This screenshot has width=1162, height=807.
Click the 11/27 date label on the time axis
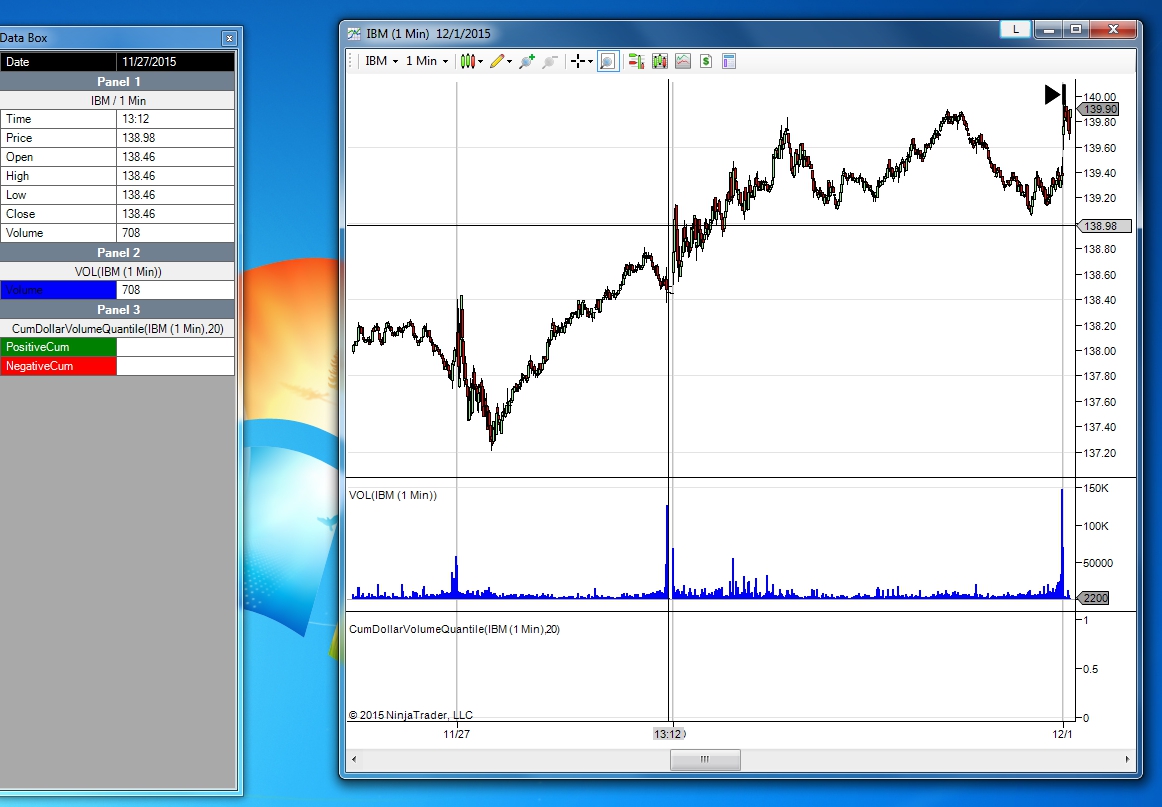456,734
